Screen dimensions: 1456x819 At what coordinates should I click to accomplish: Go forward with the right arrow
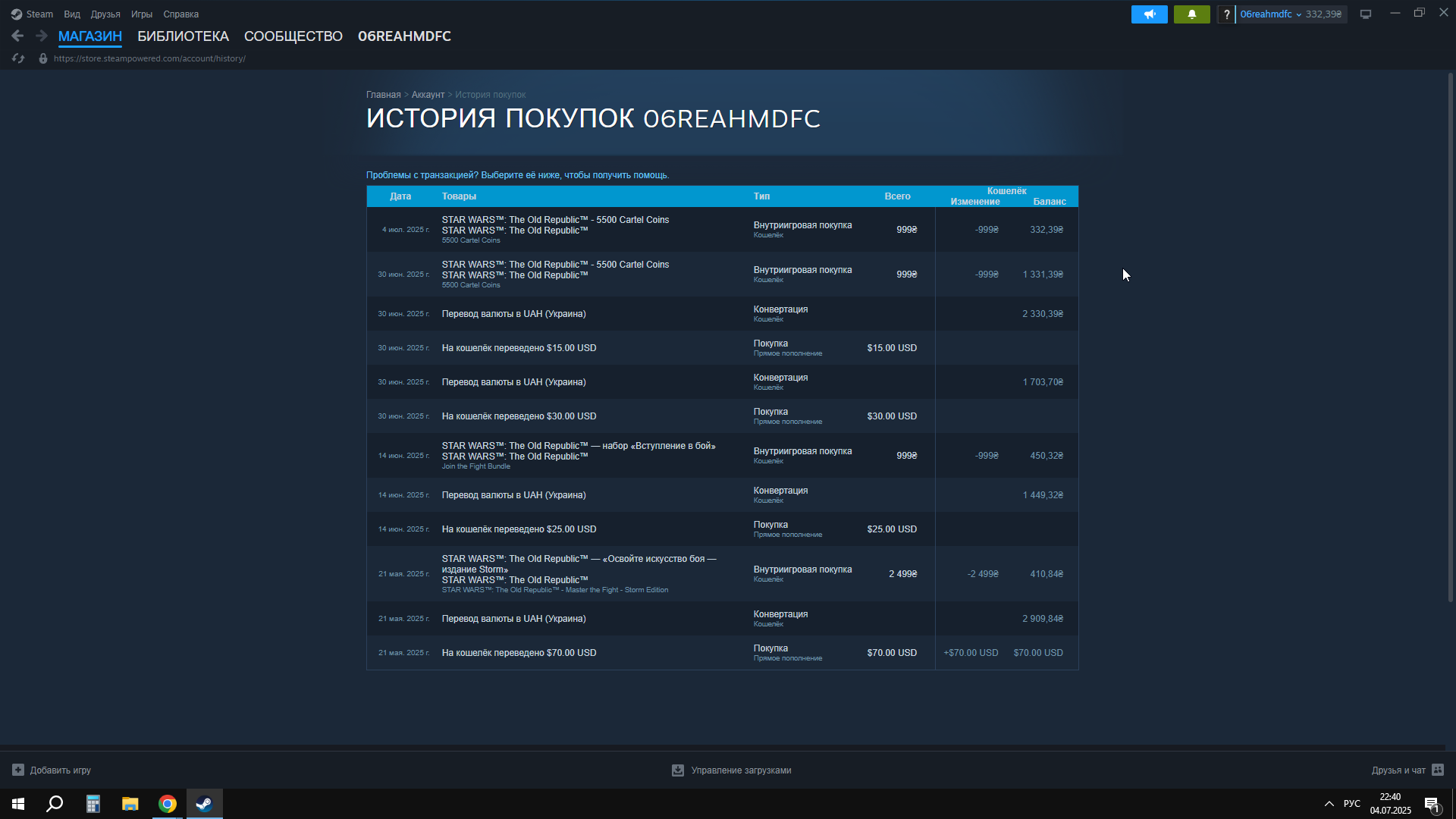(42, 36)
